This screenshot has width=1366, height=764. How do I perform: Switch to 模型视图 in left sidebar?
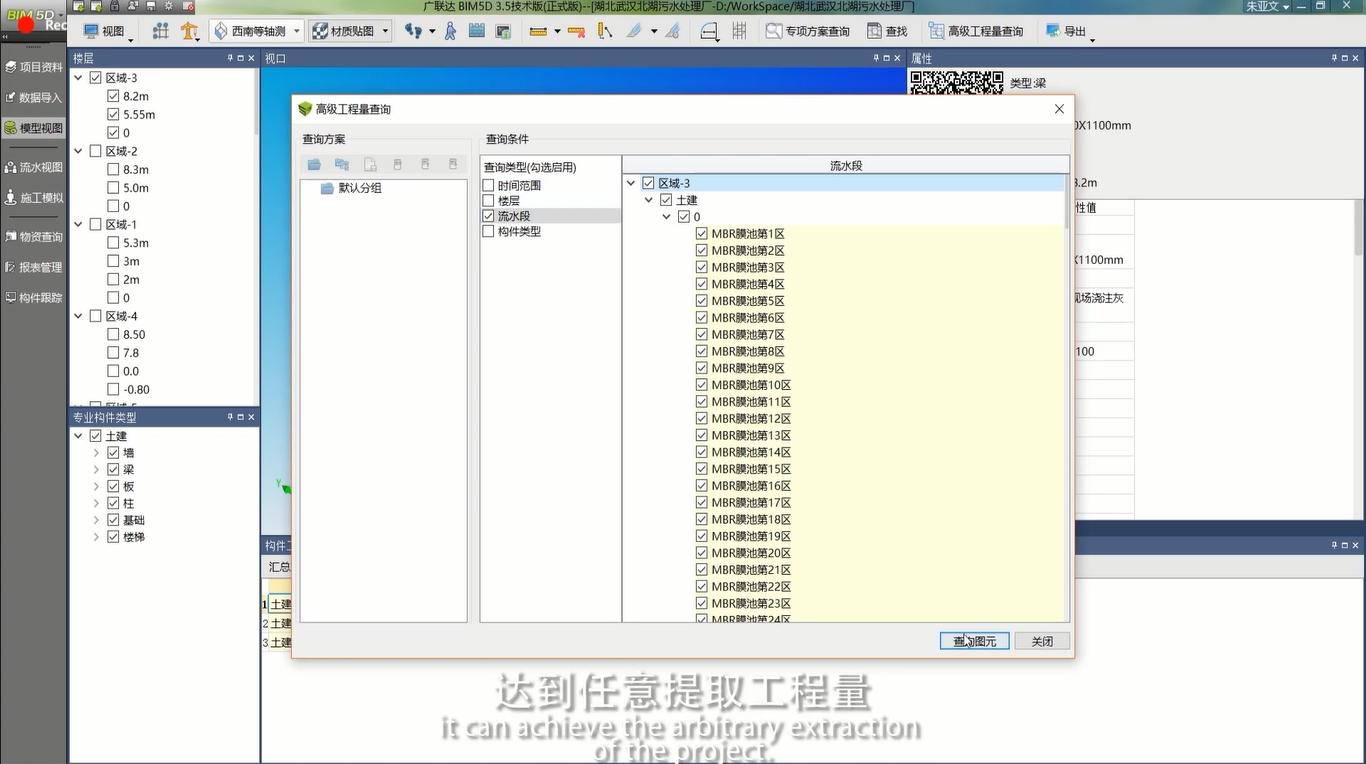[33, 128]
